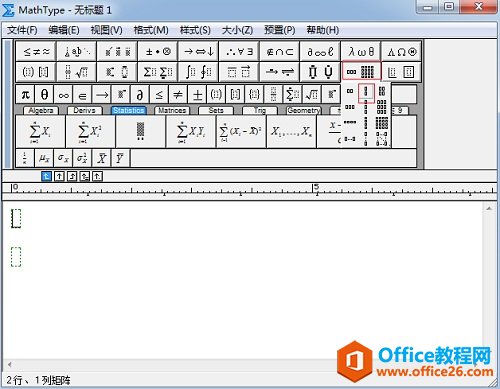Insert fraction template from small bar
Viewport: 500px width, 389px height.
click(273, 95)
